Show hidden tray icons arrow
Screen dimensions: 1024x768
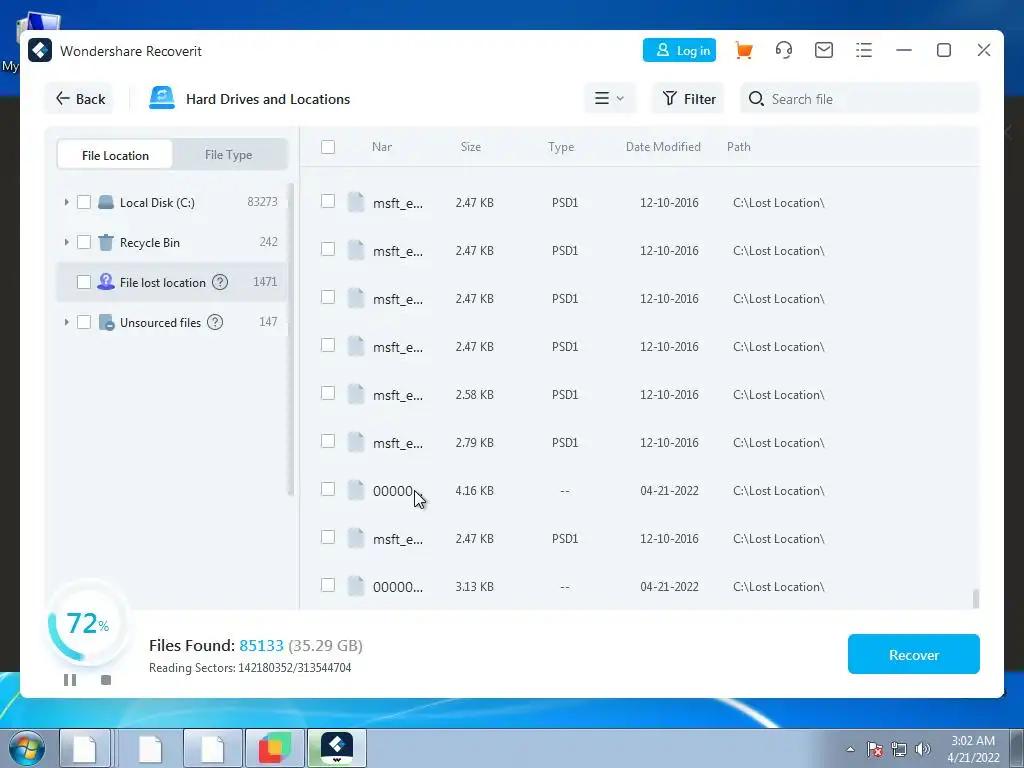click(850, 749)
